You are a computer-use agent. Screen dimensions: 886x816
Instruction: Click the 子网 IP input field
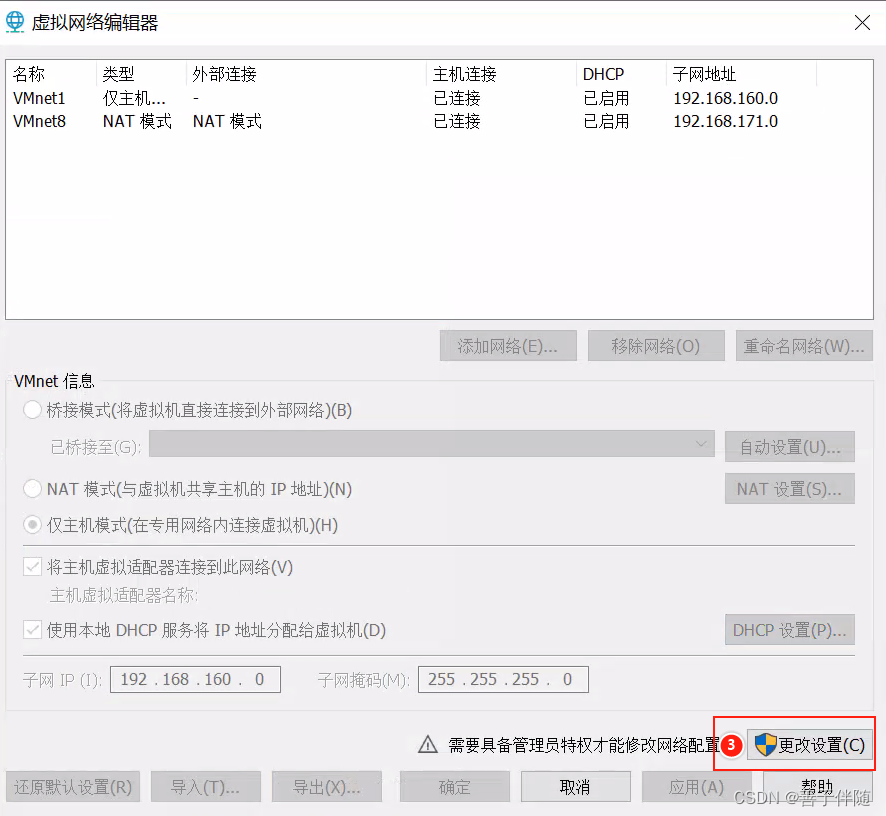[196, 679]
